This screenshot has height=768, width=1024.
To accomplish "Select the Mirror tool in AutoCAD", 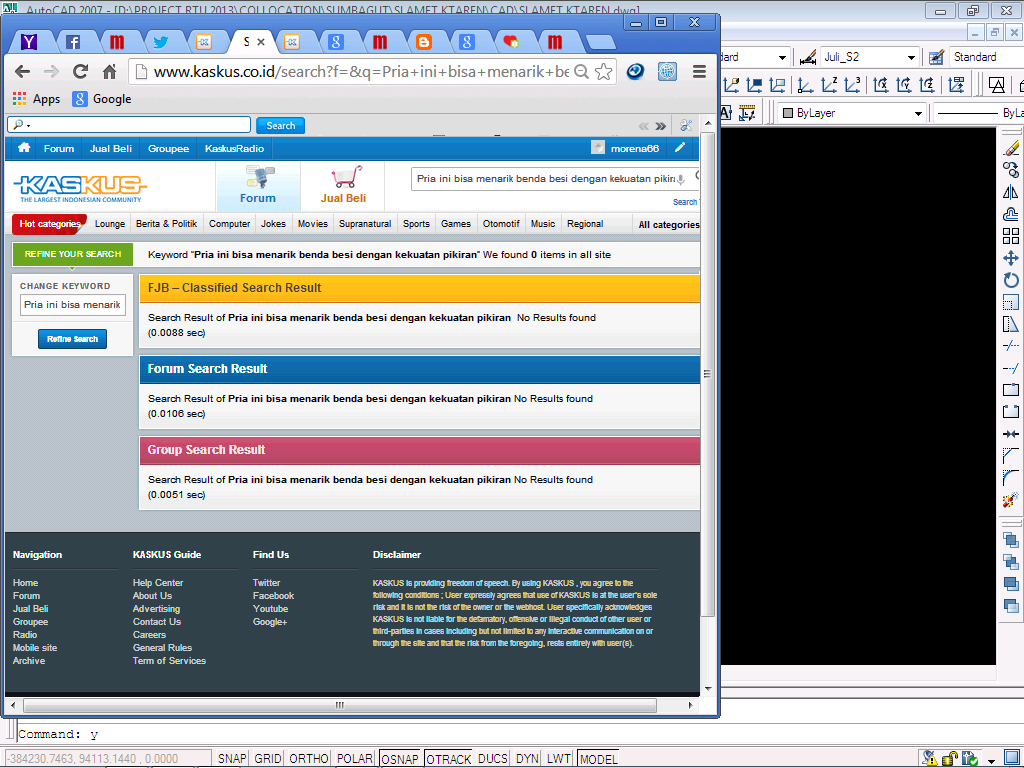I will pyautogui.click(x=1011, y=192).
